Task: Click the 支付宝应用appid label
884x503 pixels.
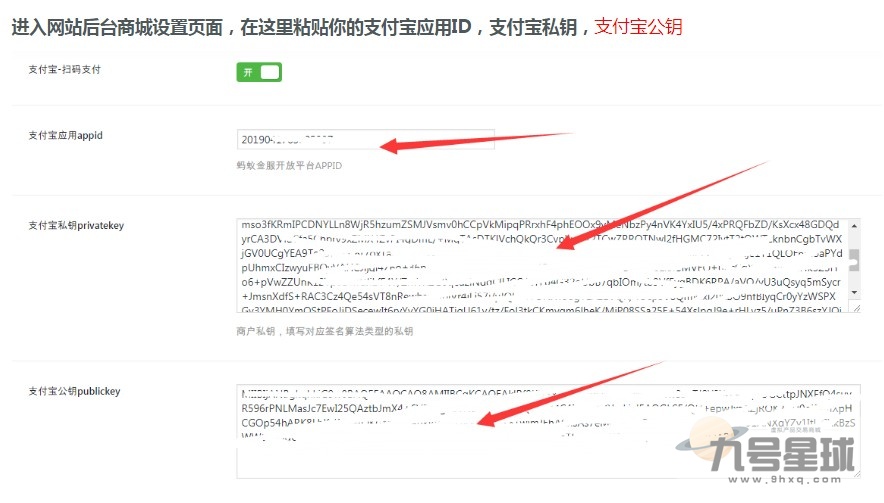Action: pyautogui.click(x=65, y=135)
